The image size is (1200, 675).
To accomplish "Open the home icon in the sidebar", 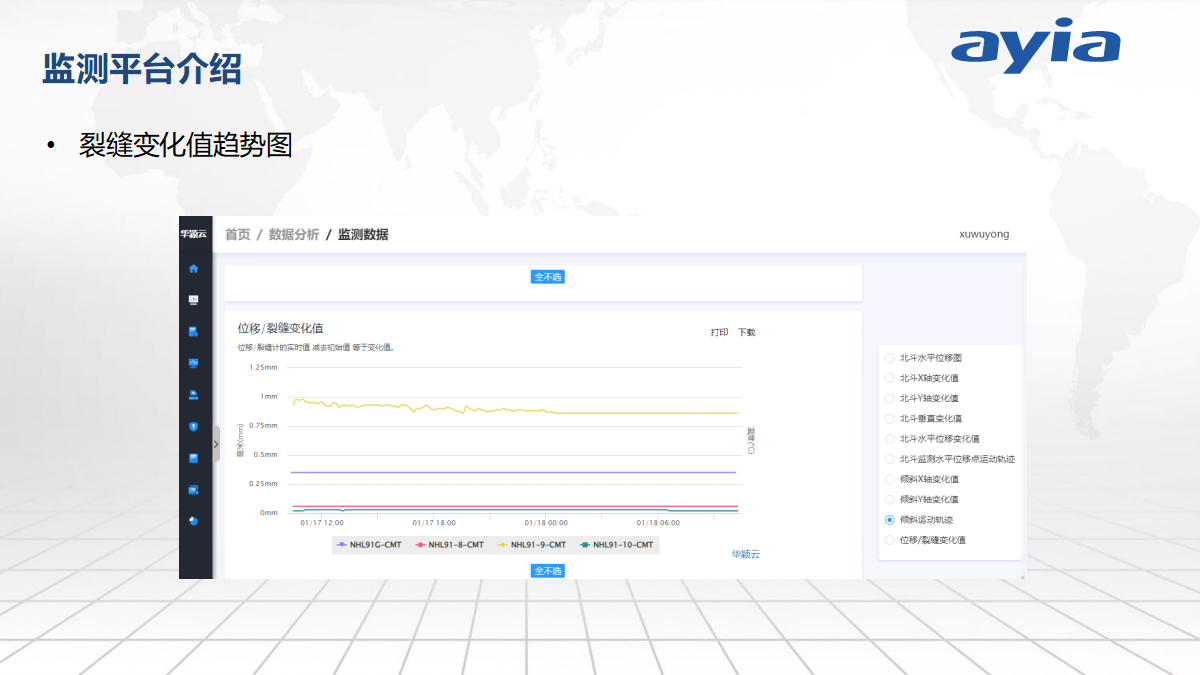I will click(194, 268).
